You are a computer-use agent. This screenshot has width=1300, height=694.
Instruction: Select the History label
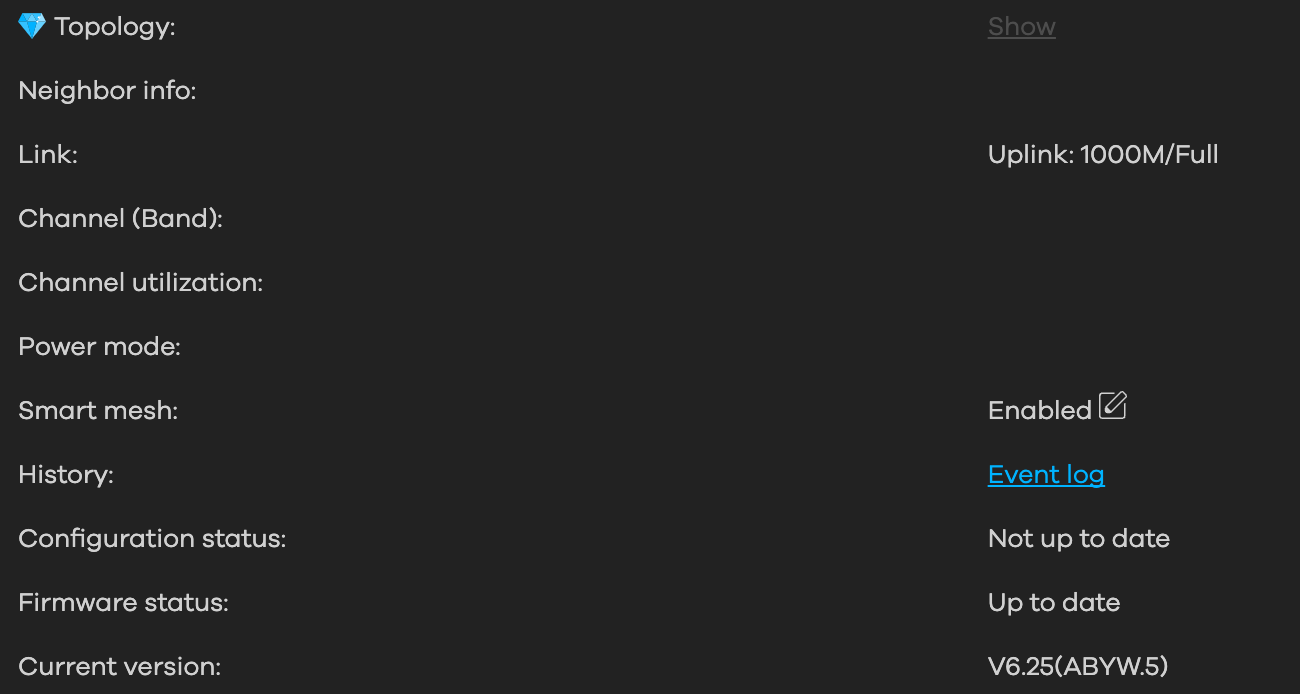66,475
